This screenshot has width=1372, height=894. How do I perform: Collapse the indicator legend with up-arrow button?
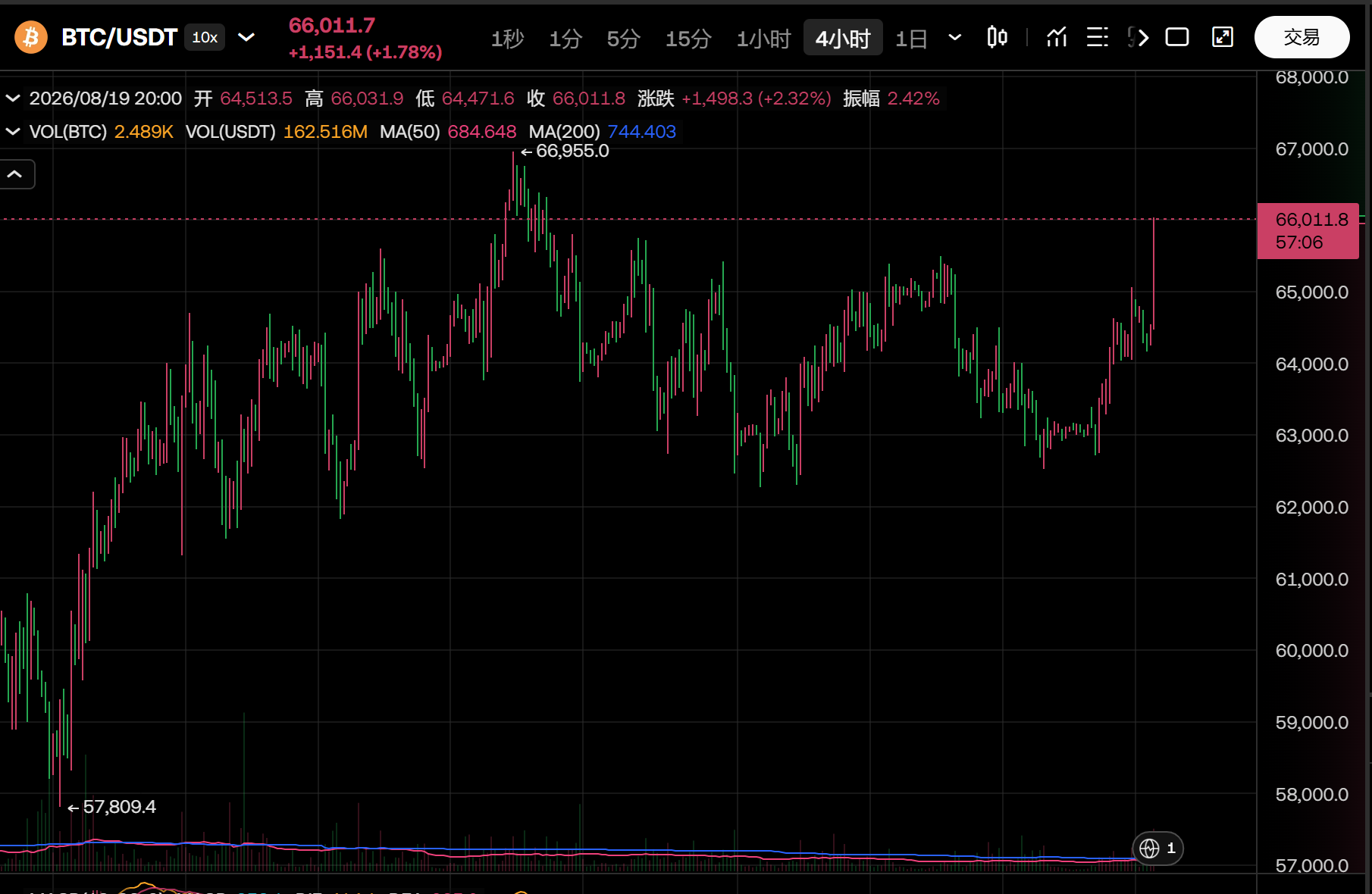coord(15,174)
